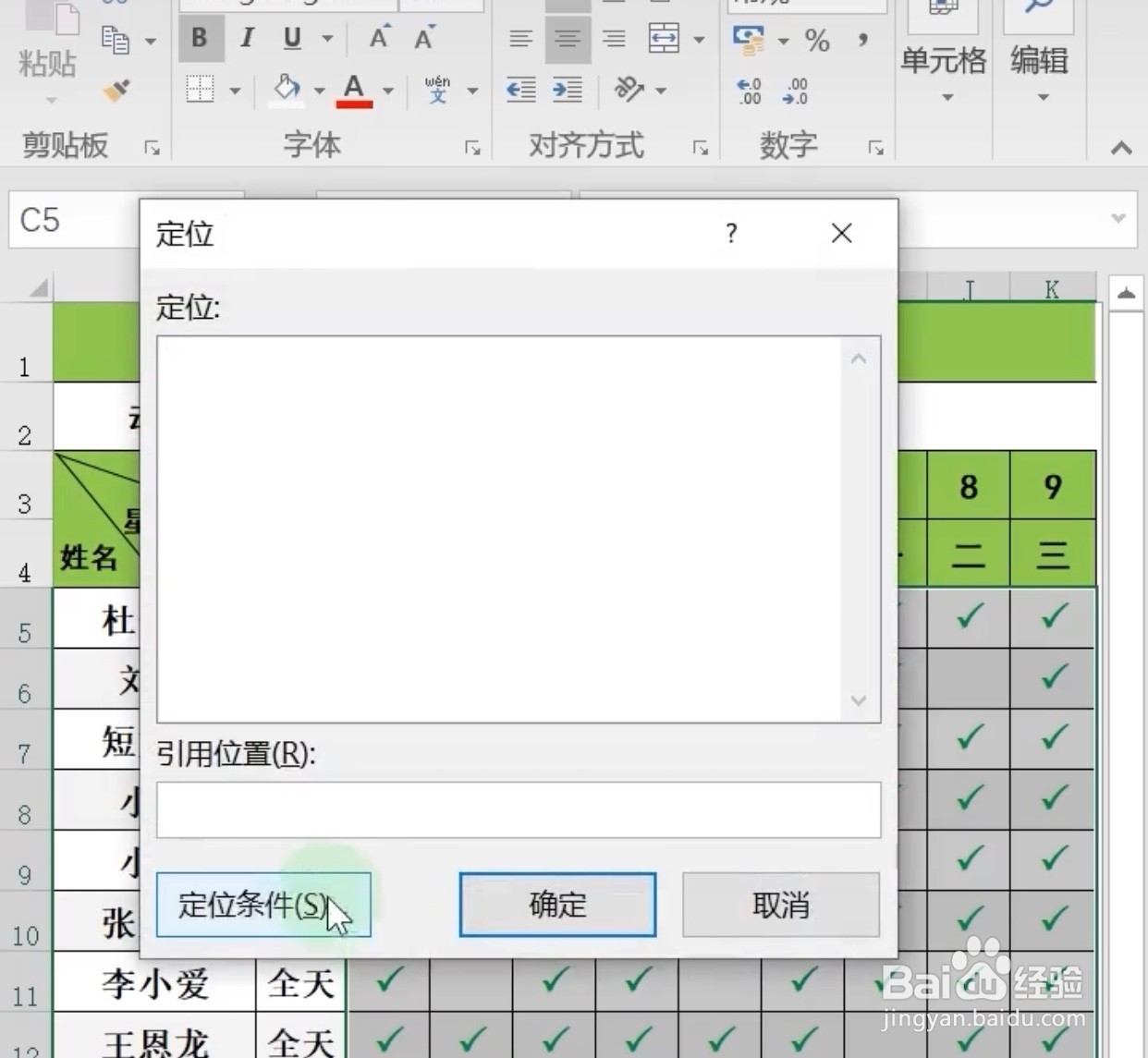
Task: Click the 定位条件(S) button
Action: coord(263,905)
